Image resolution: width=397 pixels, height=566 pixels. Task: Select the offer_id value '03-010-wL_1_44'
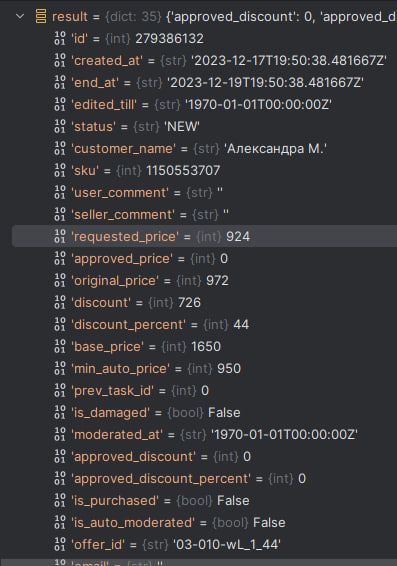pos(227,545)
